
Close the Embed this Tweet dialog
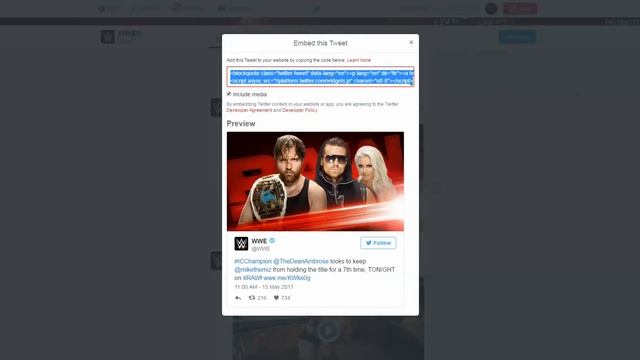pyautogui.click(x=411, y=42)
